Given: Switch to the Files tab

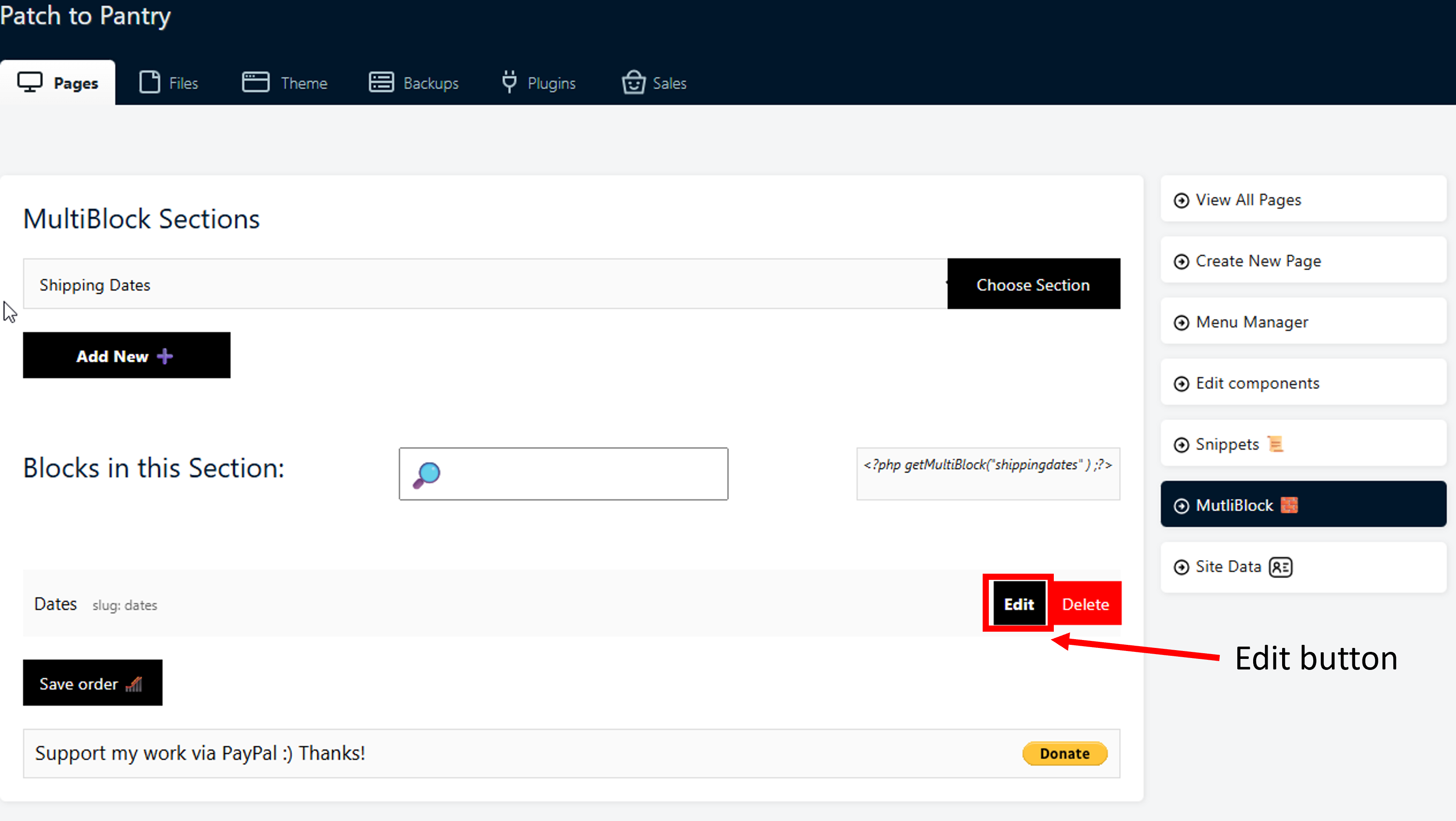Looking at the screenshot, I should (x=169, y=83).
